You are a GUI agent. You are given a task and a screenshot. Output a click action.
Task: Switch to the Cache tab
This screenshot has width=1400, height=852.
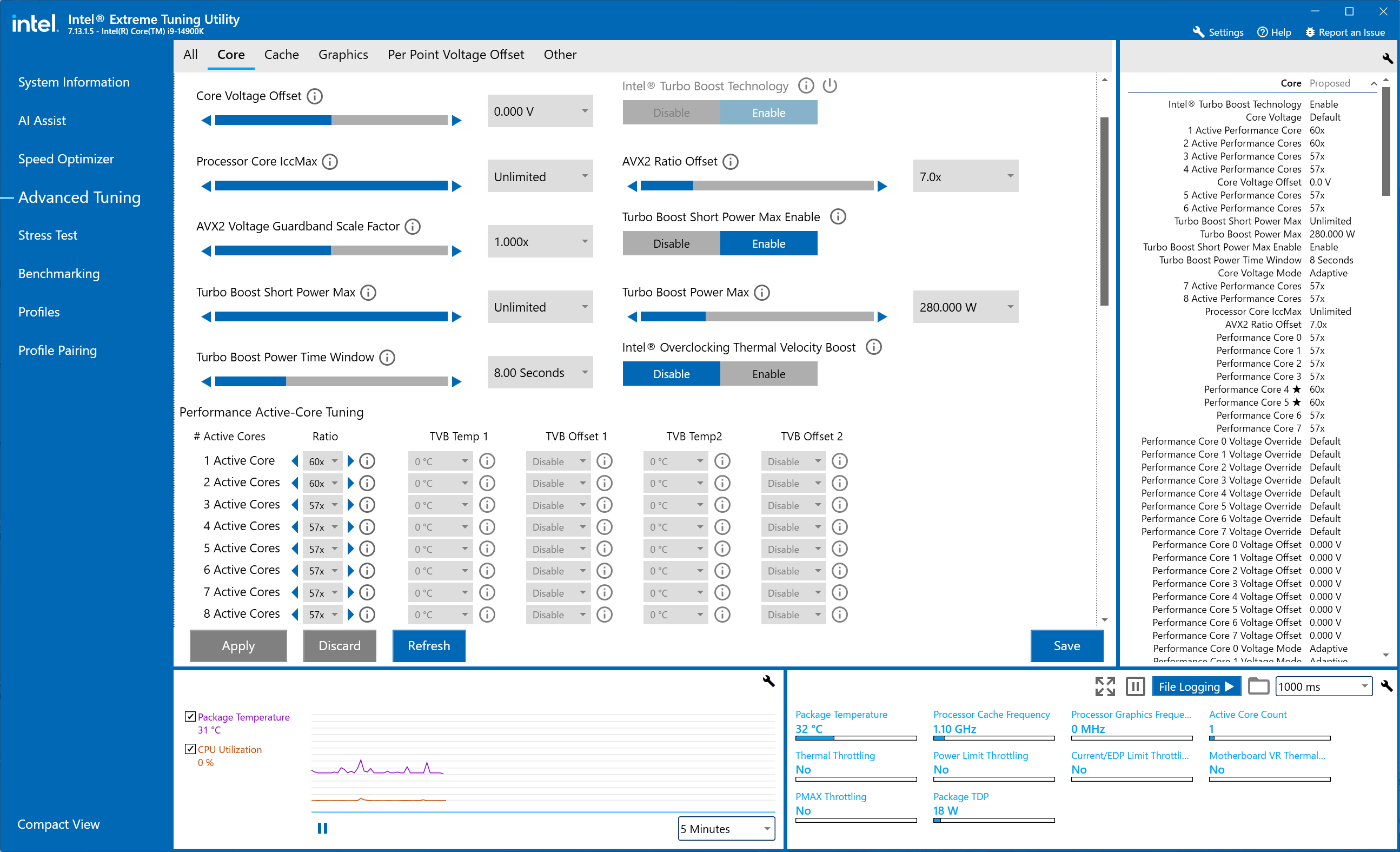[281, 55]
